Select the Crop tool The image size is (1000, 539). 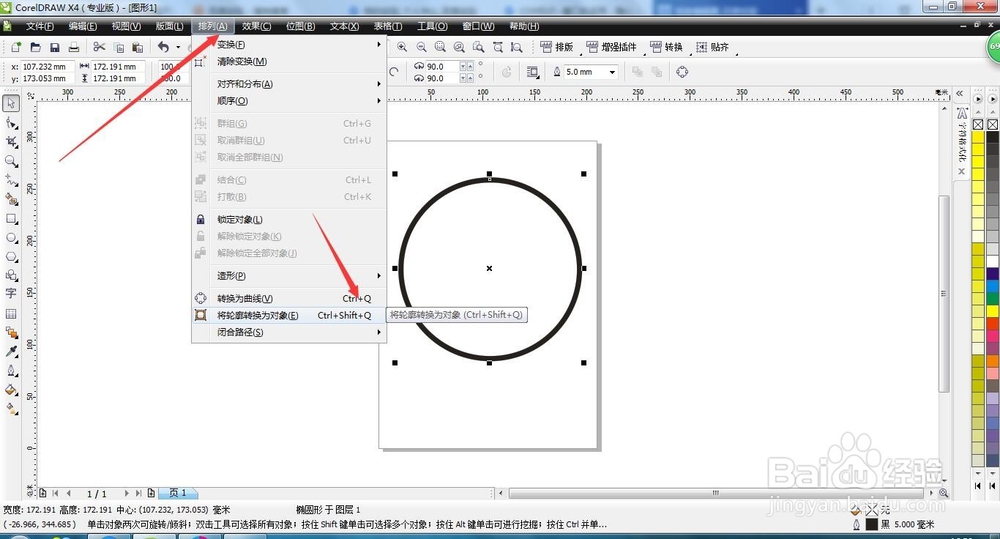[x=11, y=142]
